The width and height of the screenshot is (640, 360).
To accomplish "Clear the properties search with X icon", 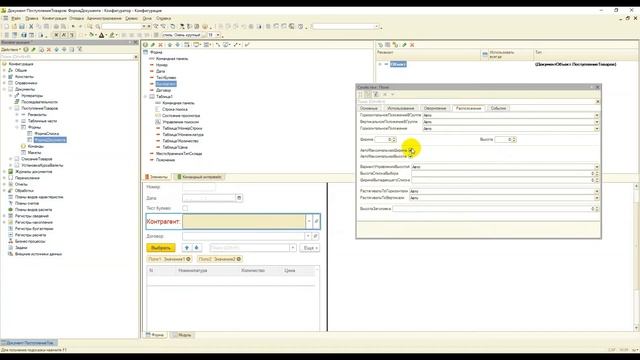I will 598,101.
